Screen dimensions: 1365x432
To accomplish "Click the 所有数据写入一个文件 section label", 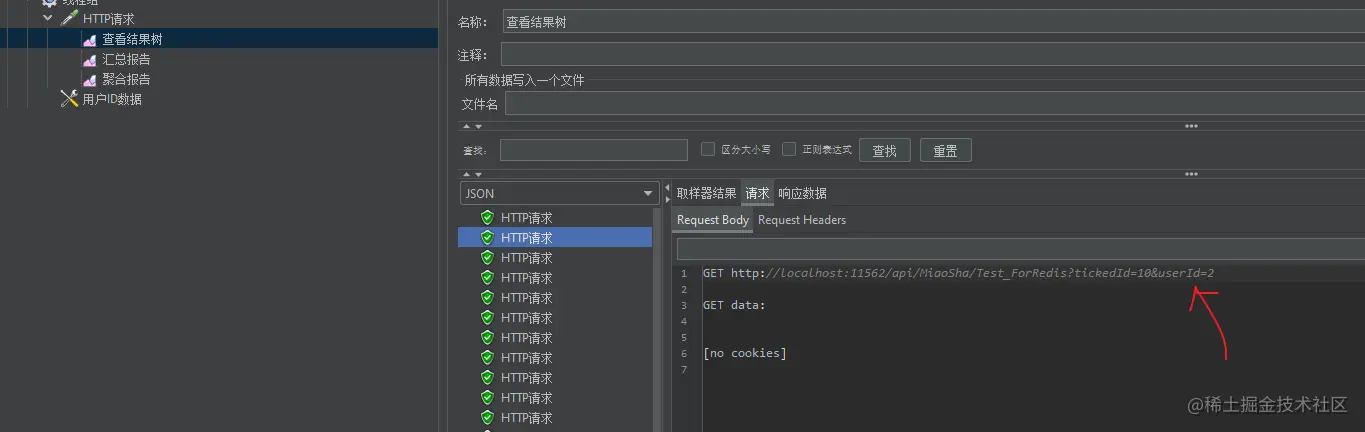I will [524, 80].
